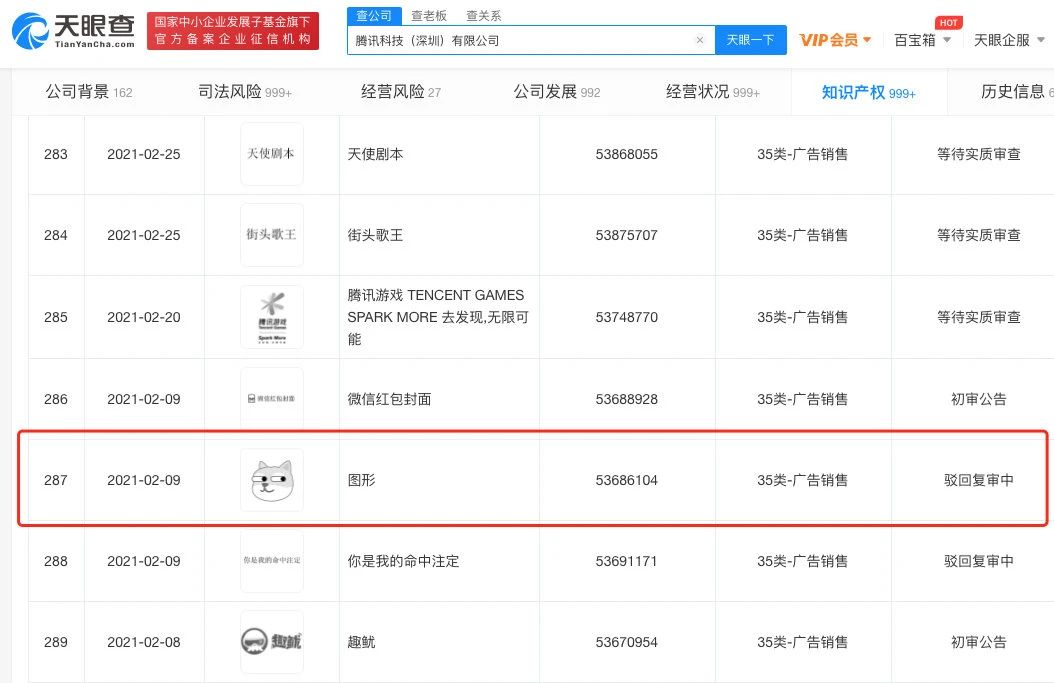The height and width of the screenshot is (683, 1054).
Task: Click trademark name 趣鱿
Action: point(361,642)
